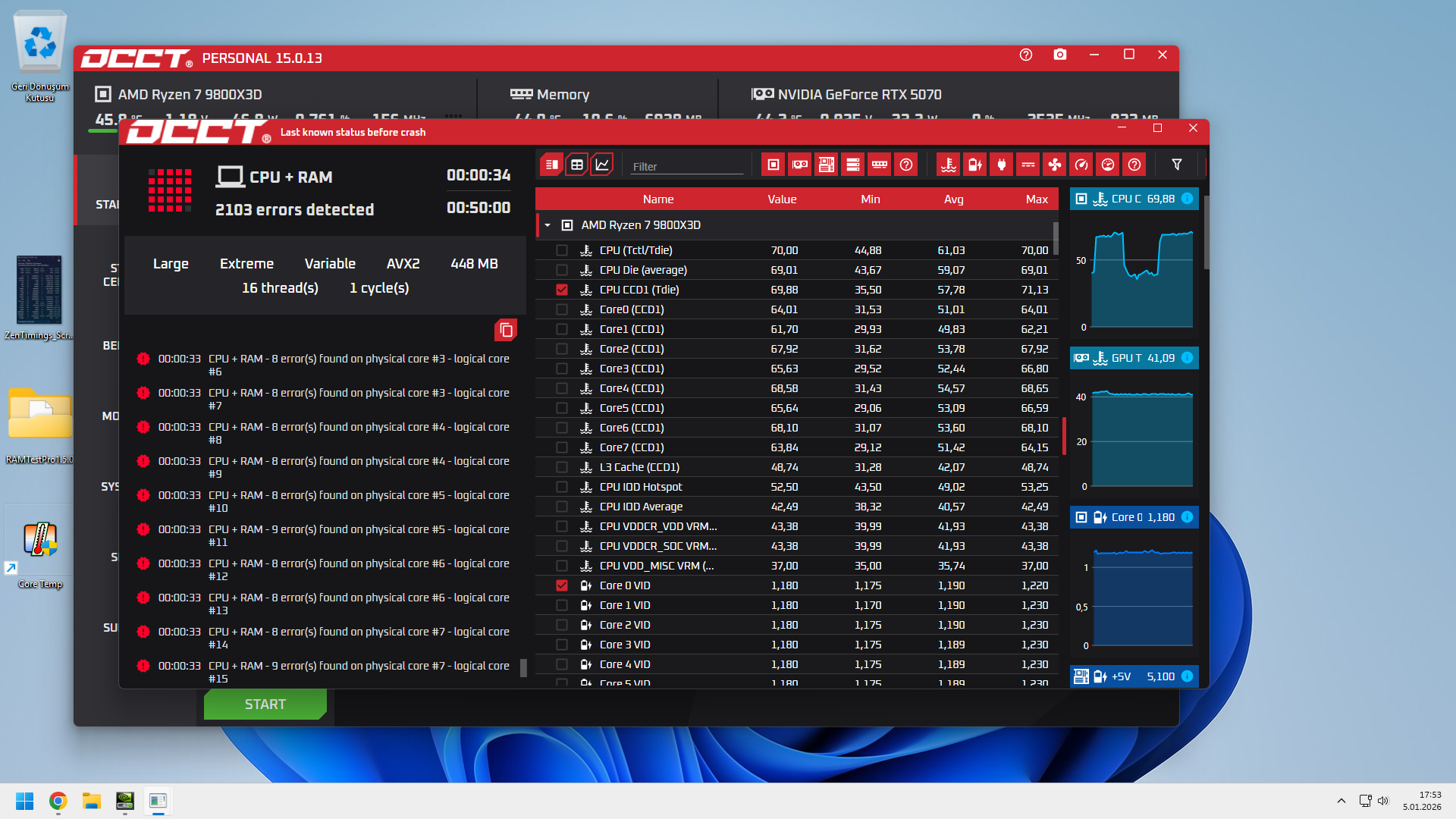Open File Explorer from the taskbar

[92, 801]
